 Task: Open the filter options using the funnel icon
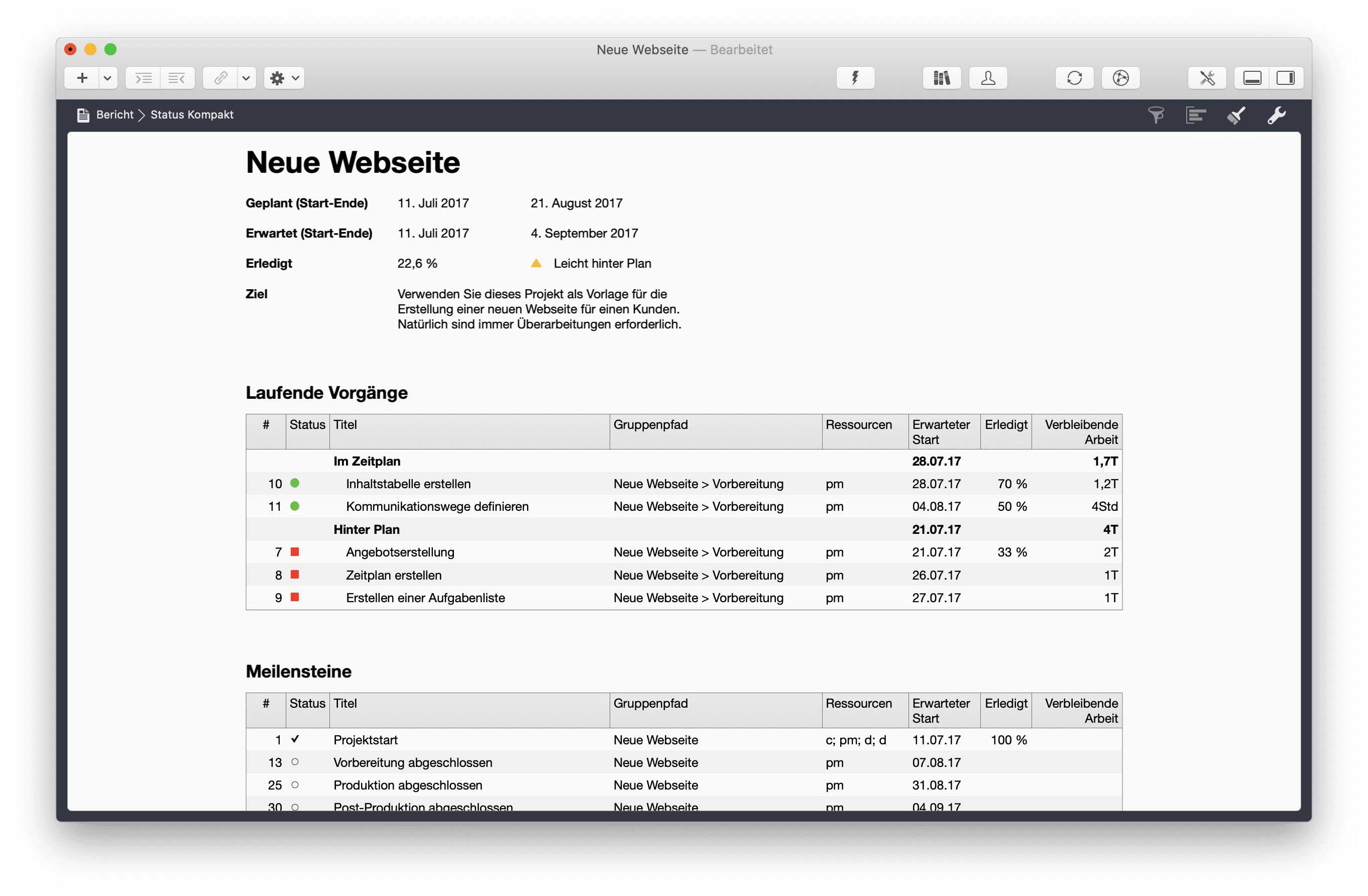(x=1157, y=115)
